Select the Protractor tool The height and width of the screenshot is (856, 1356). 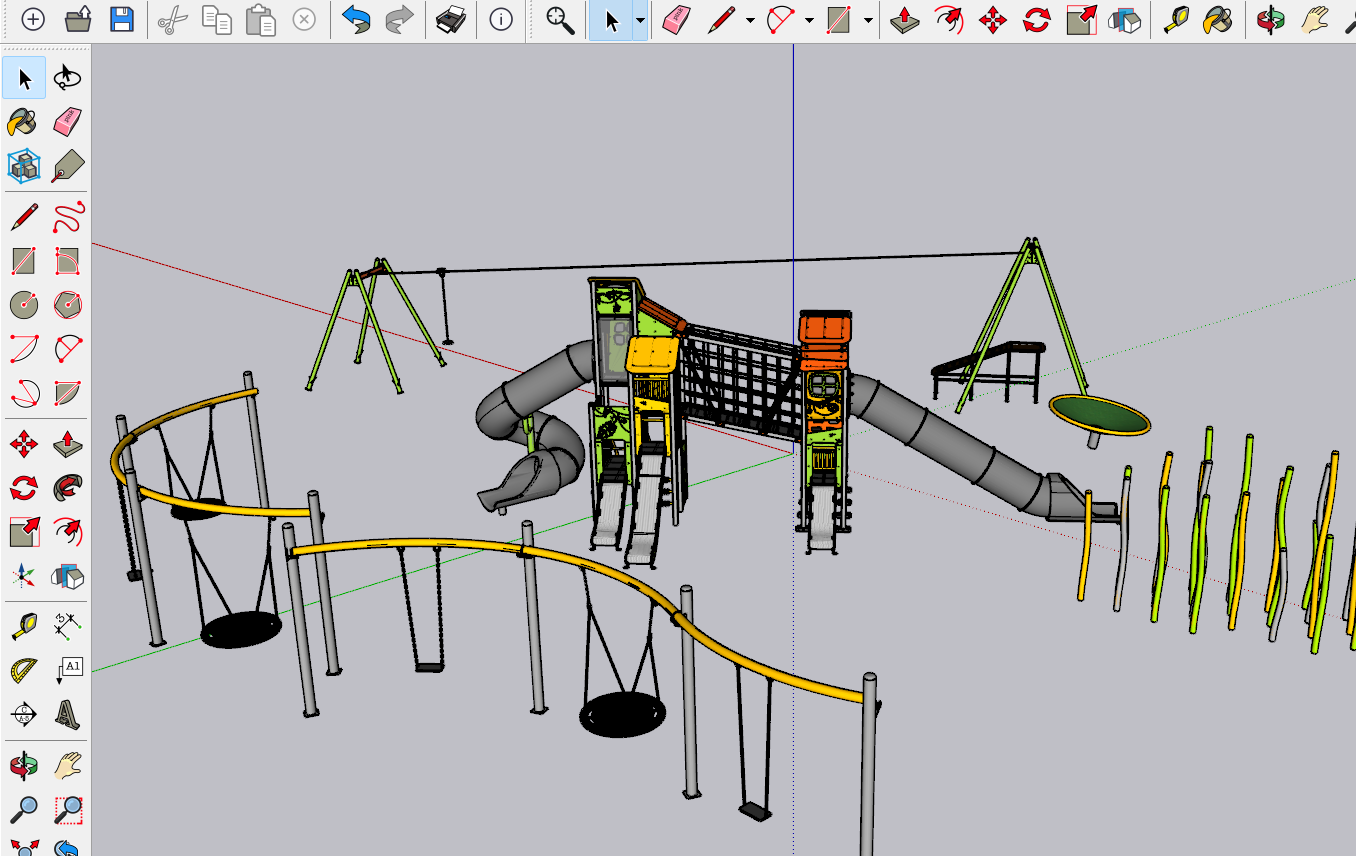tap(24, 670)
